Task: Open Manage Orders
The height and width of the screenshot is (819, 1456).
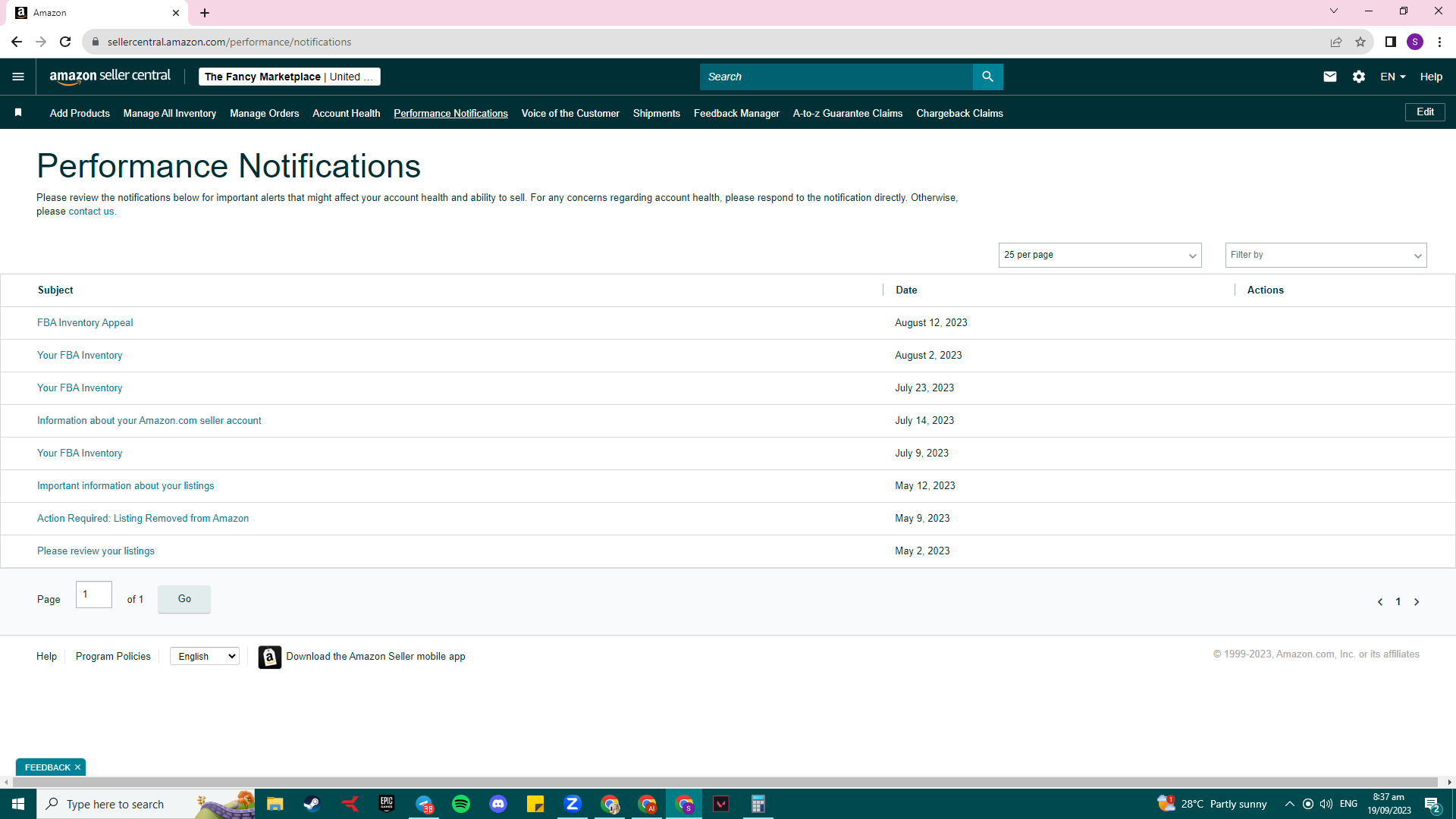Action: [x=265, y=113]
